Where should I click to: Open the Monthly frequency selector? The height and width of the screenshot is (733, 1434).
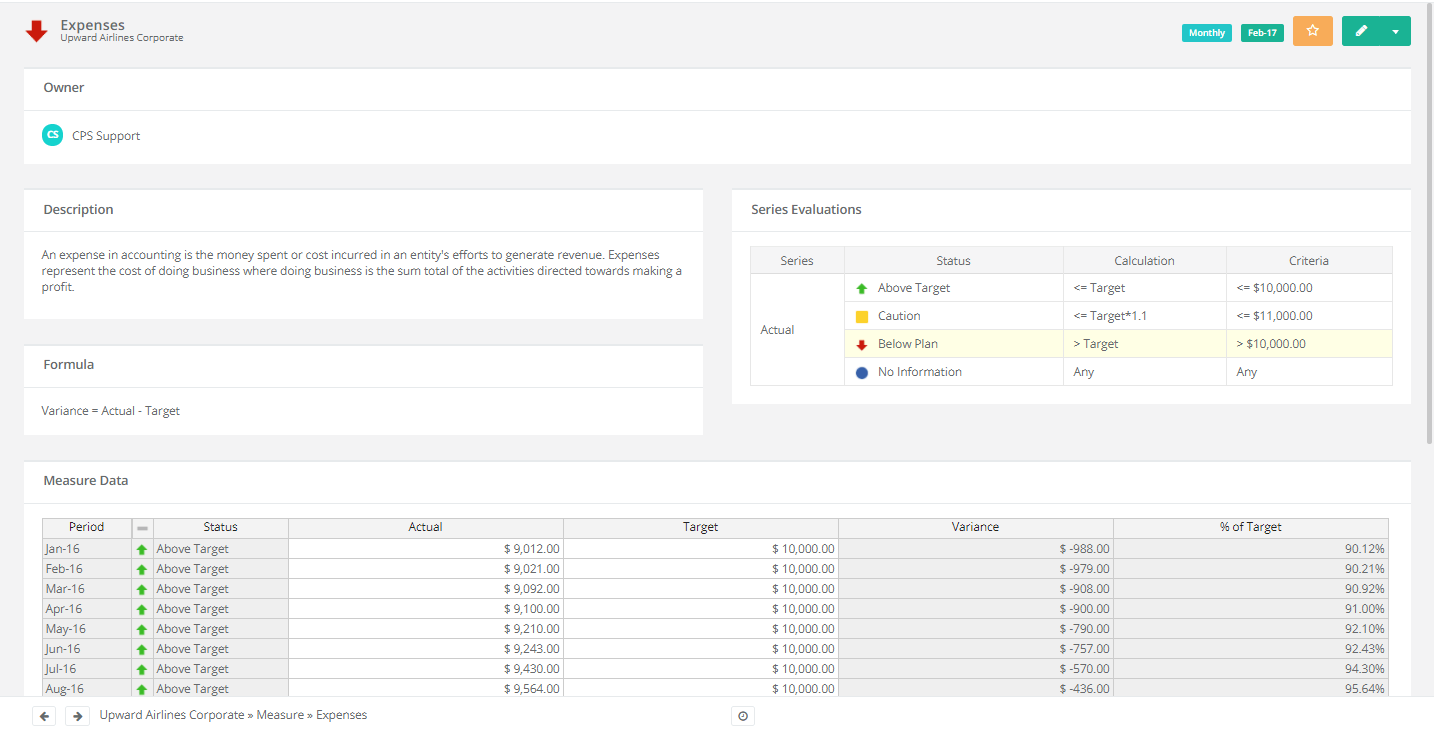[x=1206, y=32]
